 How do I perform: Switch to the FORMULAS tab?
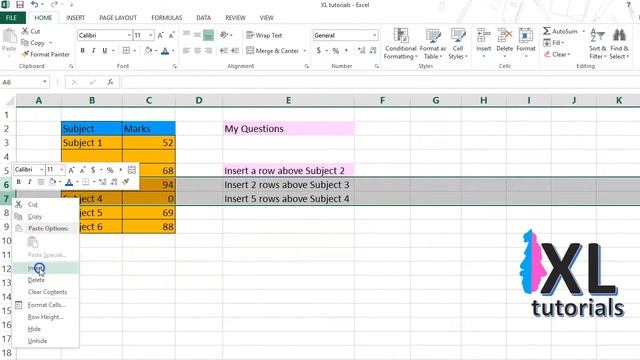pyautogui.click(x=167, y=18)
